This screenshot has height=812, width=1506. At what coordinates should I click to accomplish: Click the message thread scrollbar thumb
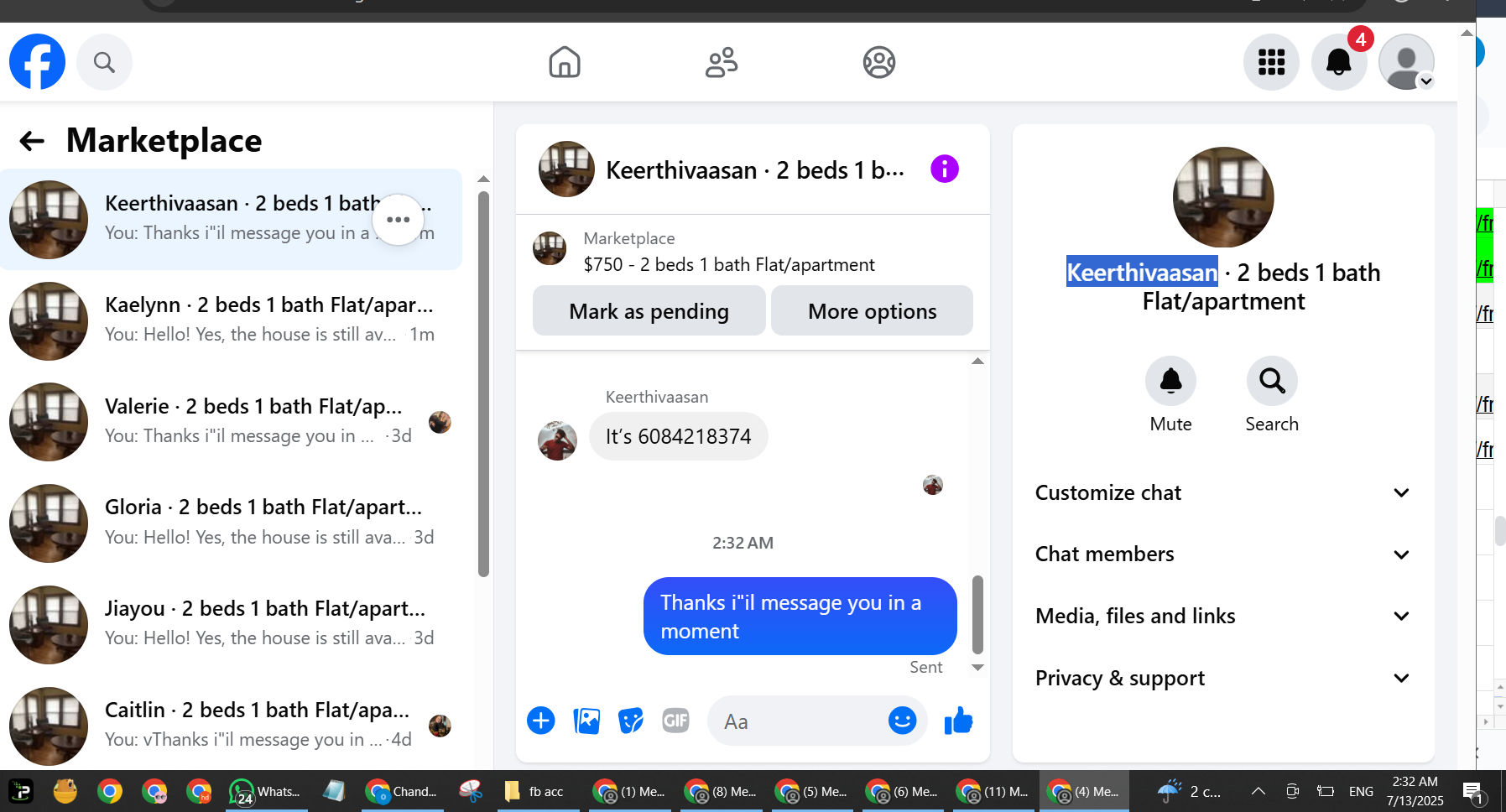(x=977, y=614)
